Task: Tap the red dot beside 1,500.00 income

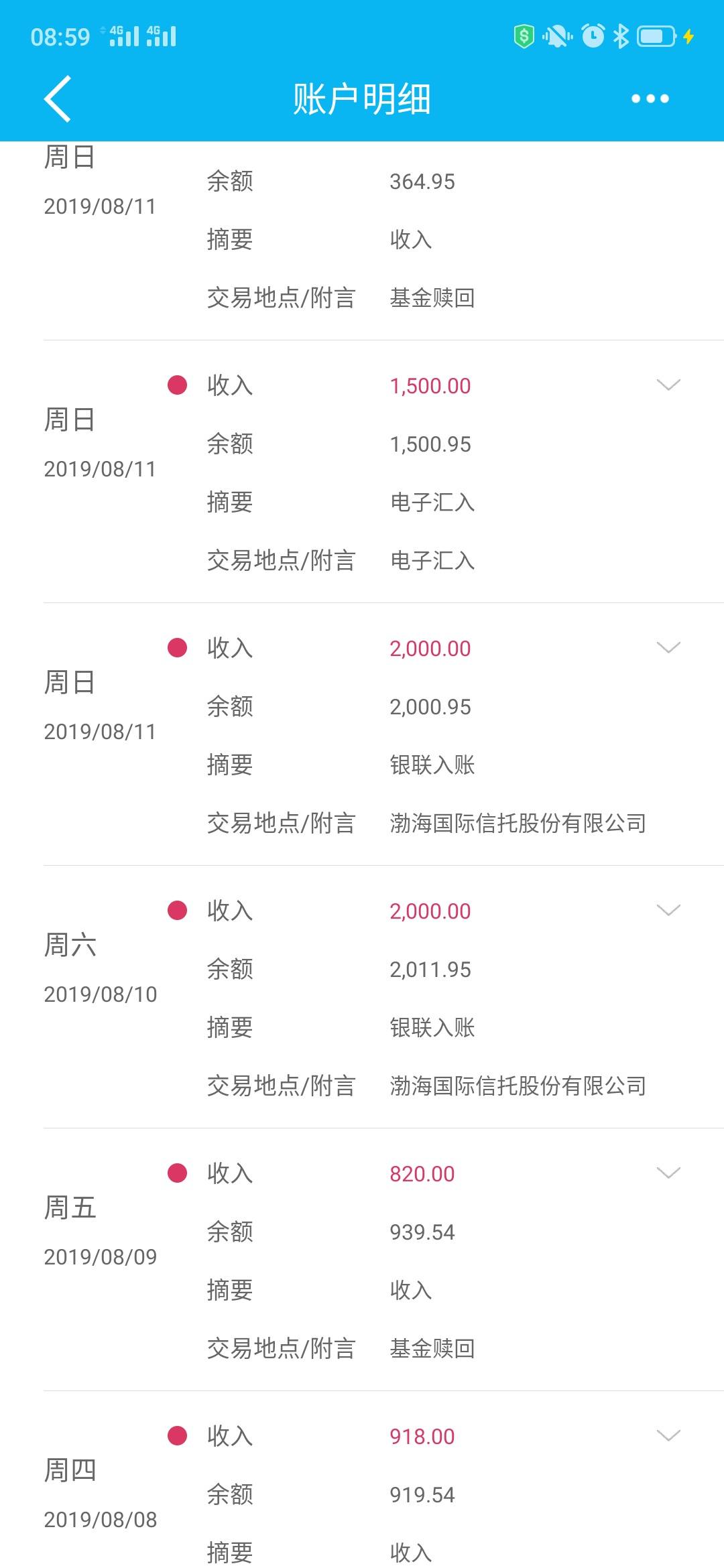Action: 177,385
